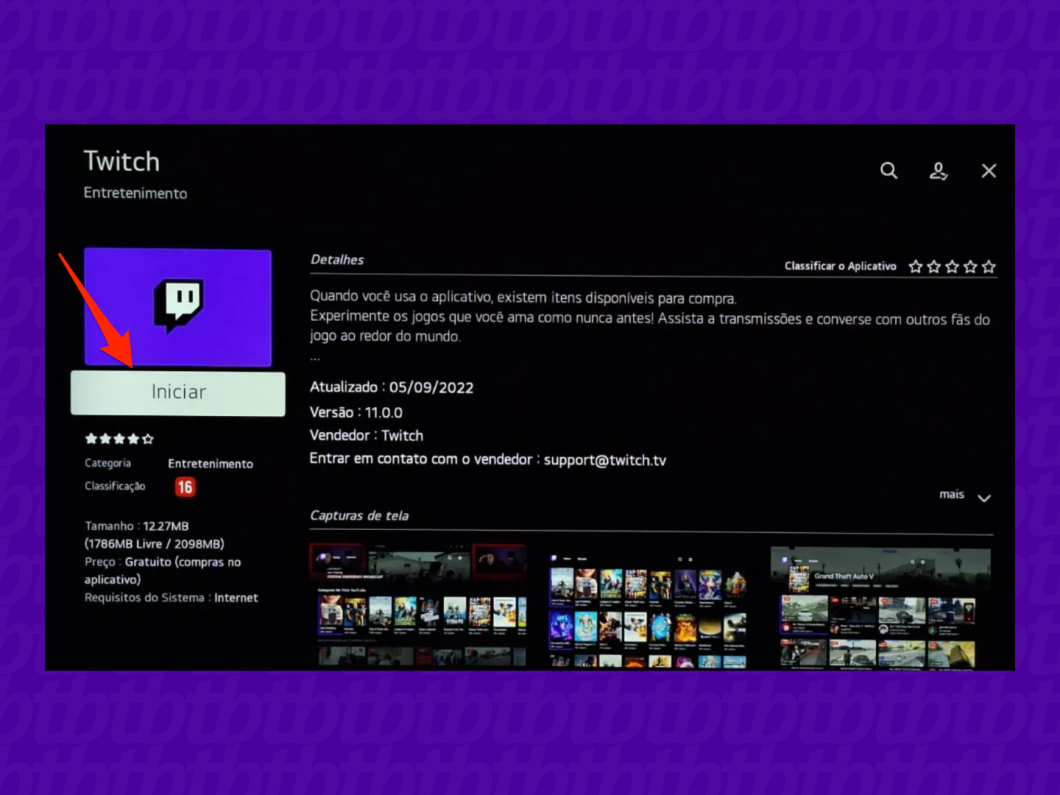Click the Classificar o Aplicativo label
Screen dimensions: 1060x795
pyautogui.click(x=840, y=266)
